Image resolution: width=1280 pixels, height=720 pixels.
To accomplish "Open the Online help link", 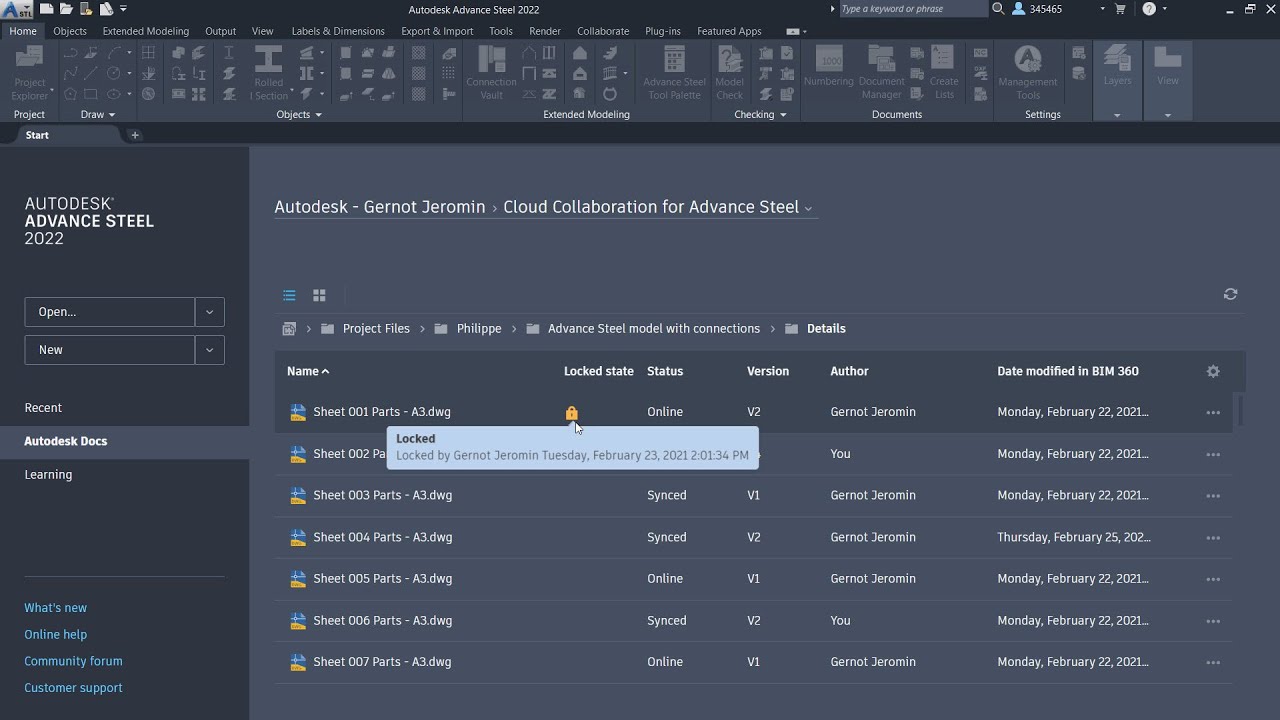I will [56, 635].
